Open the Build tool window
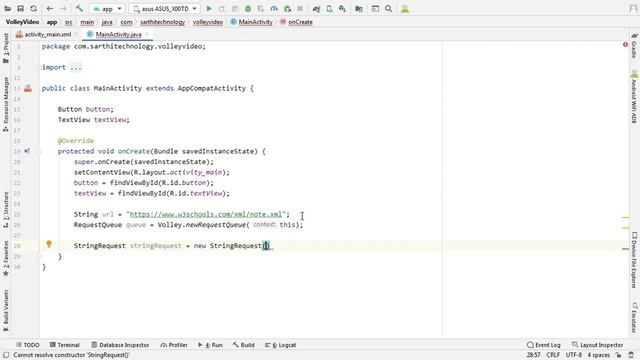 244,345
